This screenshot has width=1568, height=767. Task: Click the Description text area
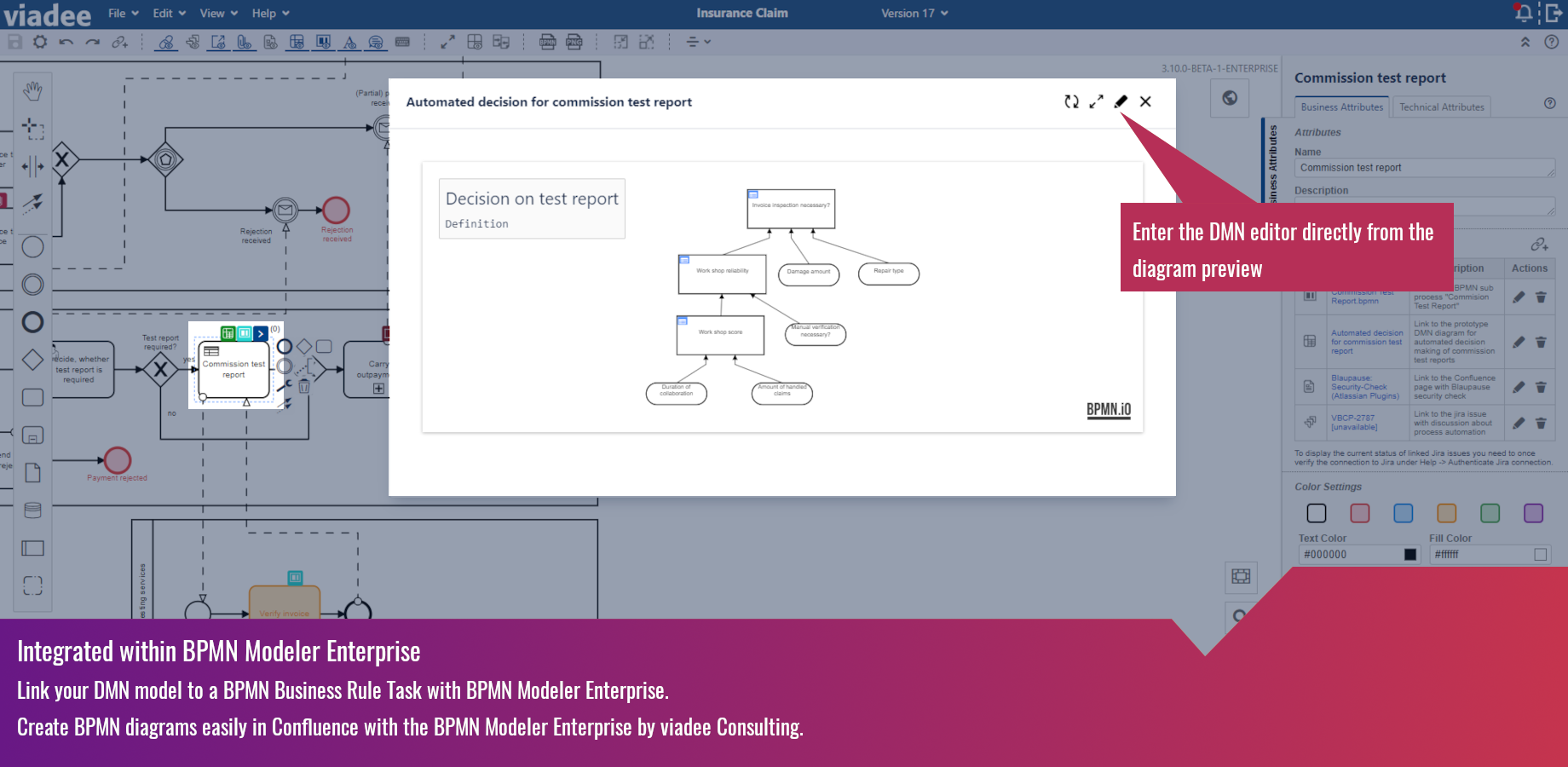1425,206
